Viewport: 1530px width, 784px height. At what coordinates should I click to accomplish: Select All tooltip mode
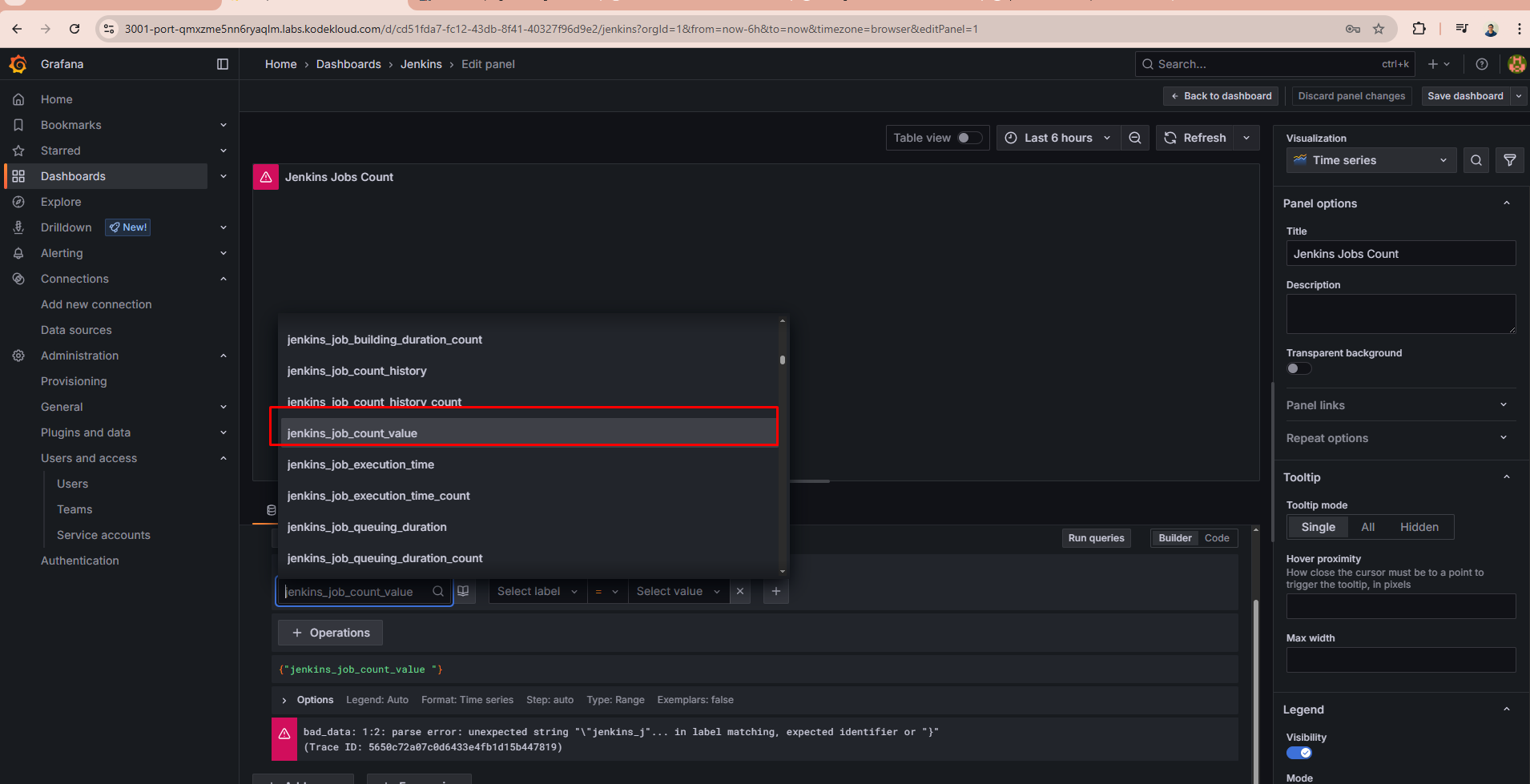point(1367,527)
